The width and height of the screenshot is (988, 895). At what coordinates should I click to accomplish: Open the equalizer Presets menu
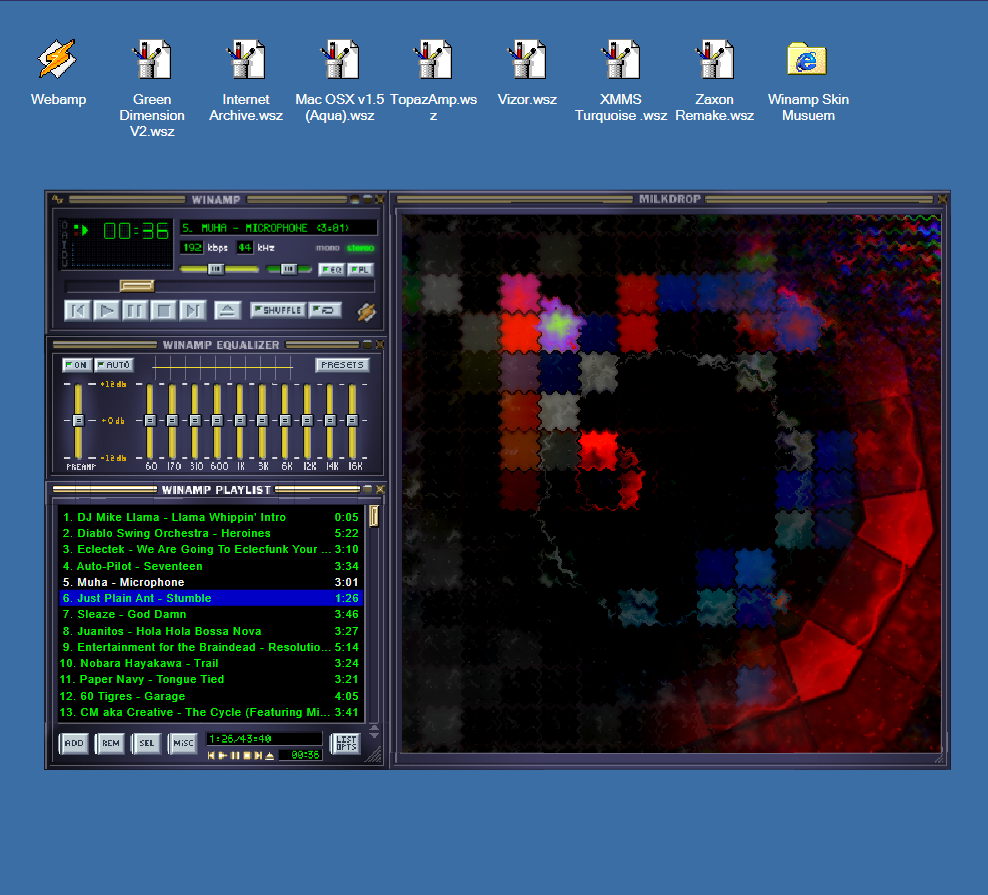click(x=342, y=365)
